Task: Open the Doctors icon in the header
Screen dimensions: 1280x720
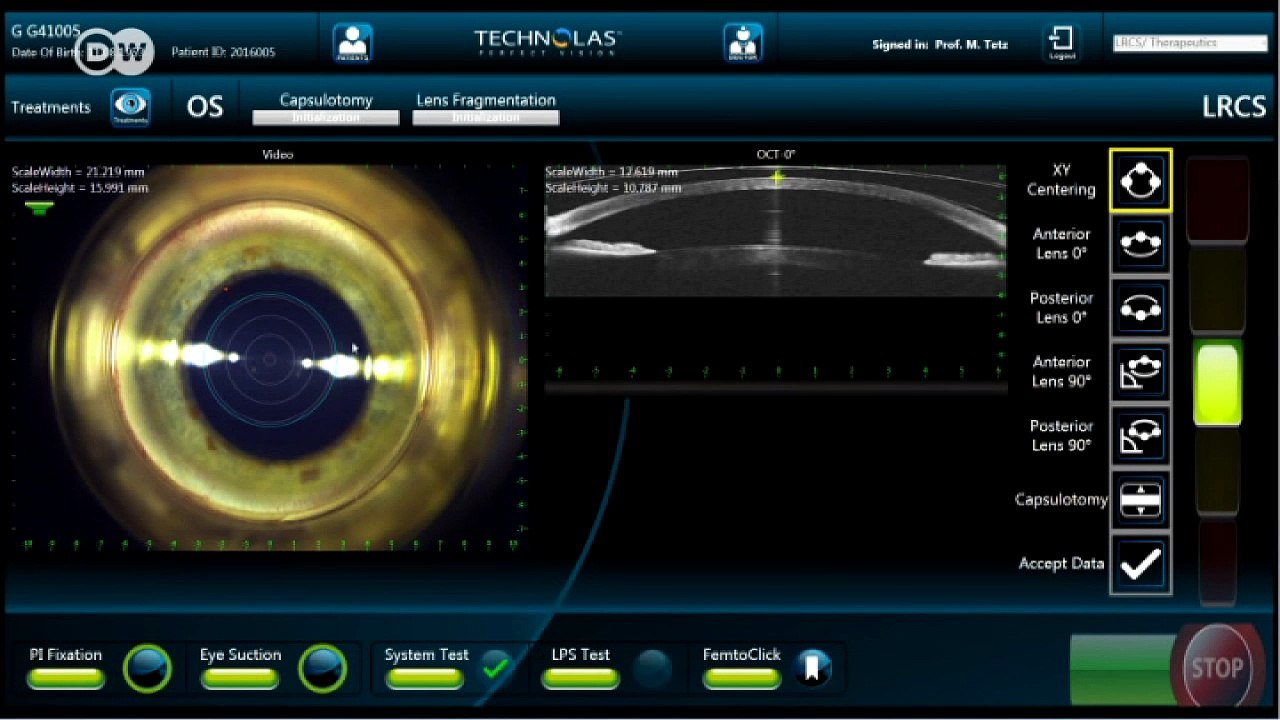Action: point(743,43)
